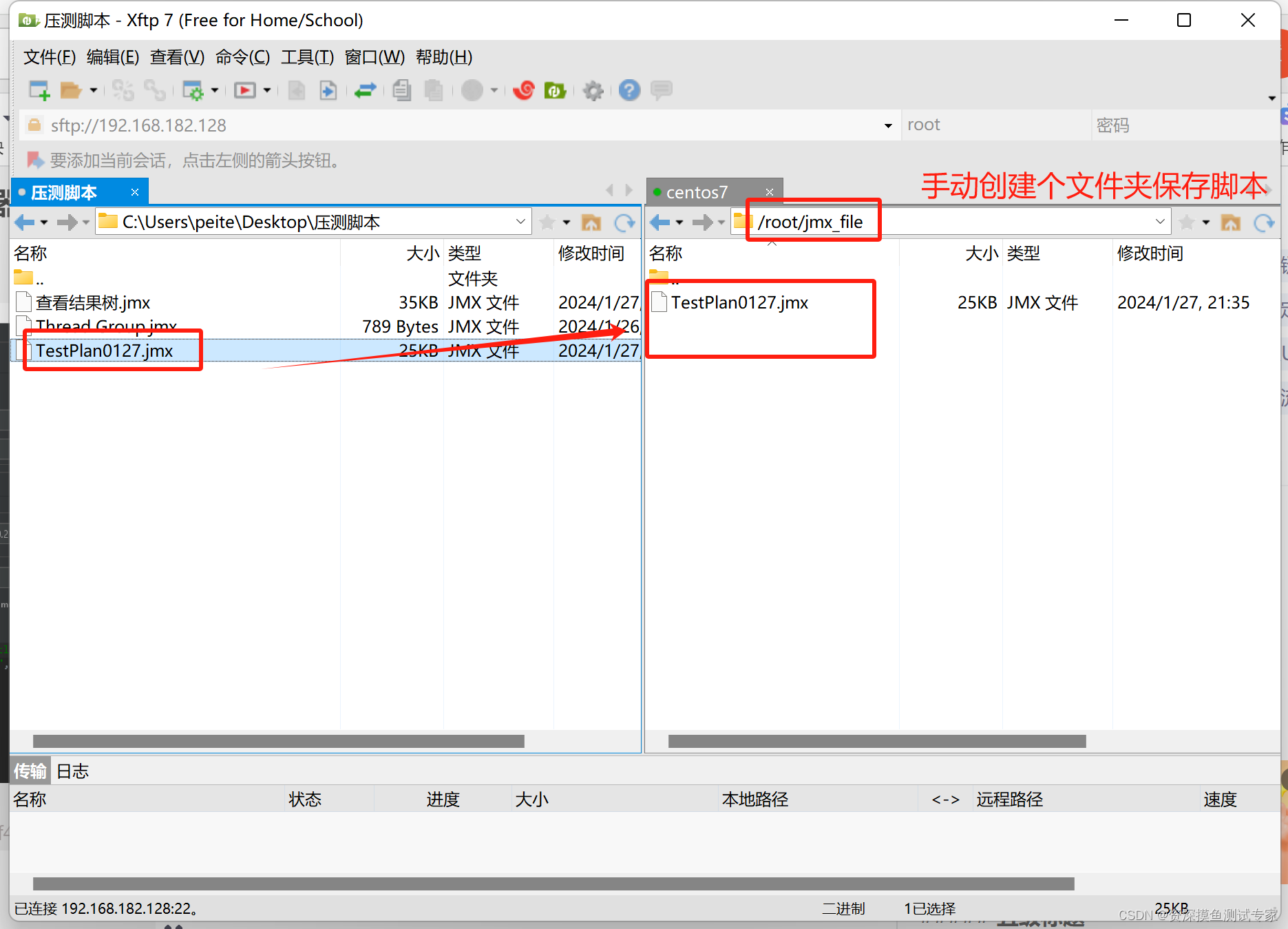Expand the New Terminal dropdown arrow
This screenshot has width=1288, height=929.
267,90
